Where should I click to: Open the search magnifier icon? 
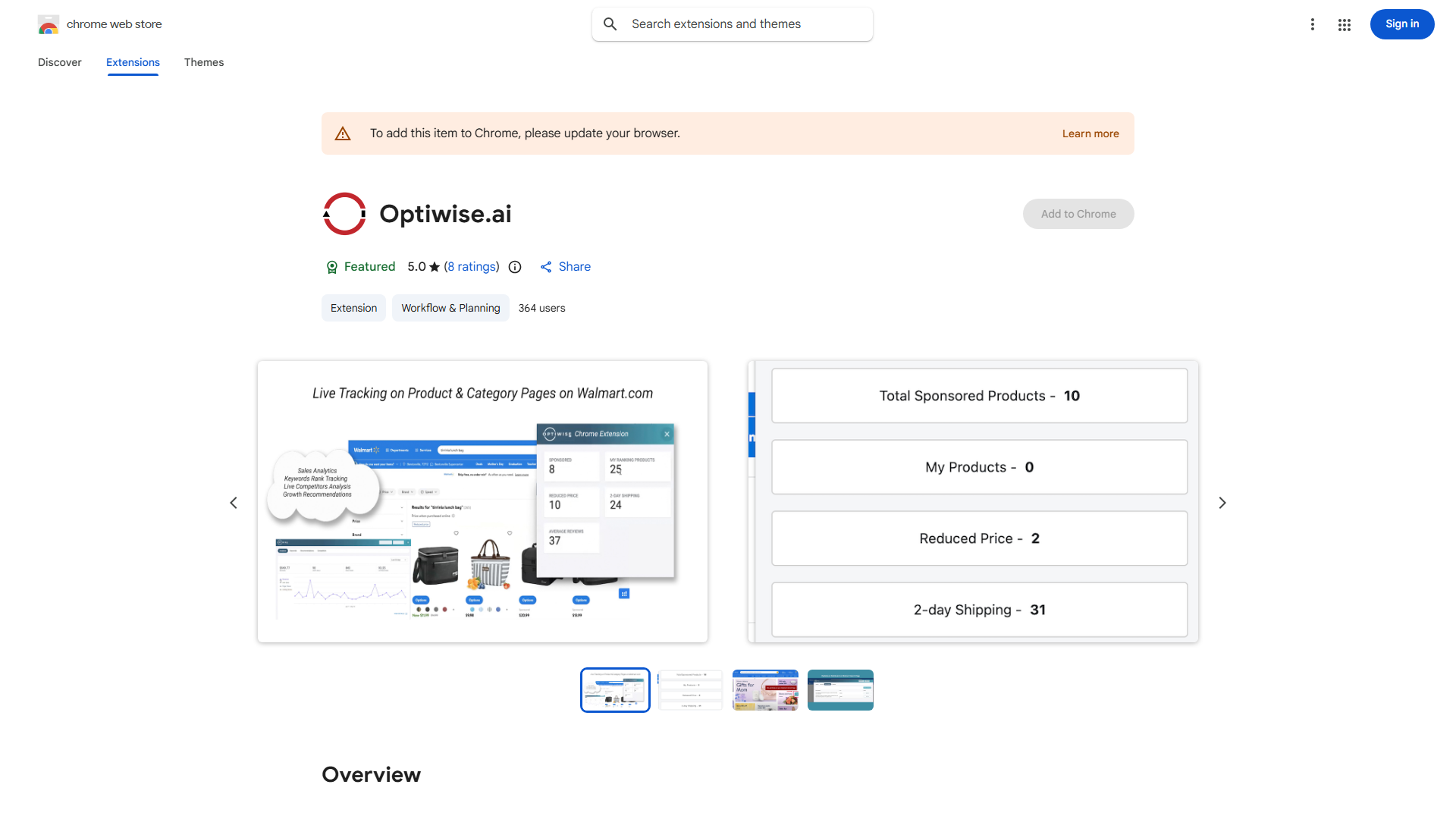(x=610, y=24)
